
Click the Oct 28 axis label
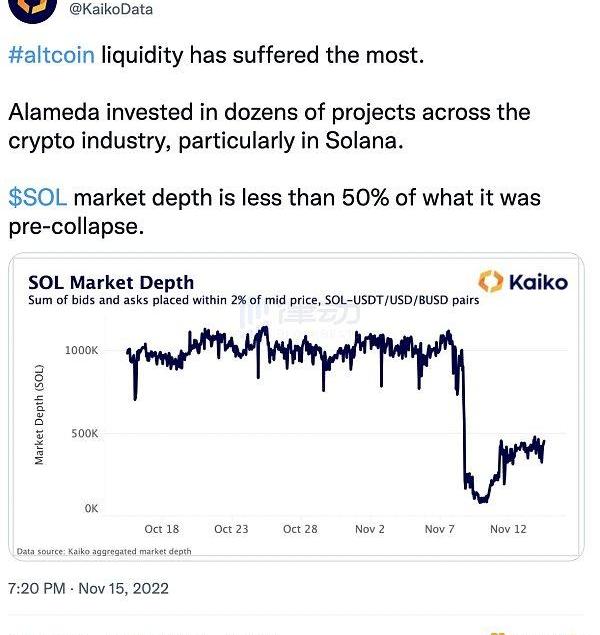point(300,529)
